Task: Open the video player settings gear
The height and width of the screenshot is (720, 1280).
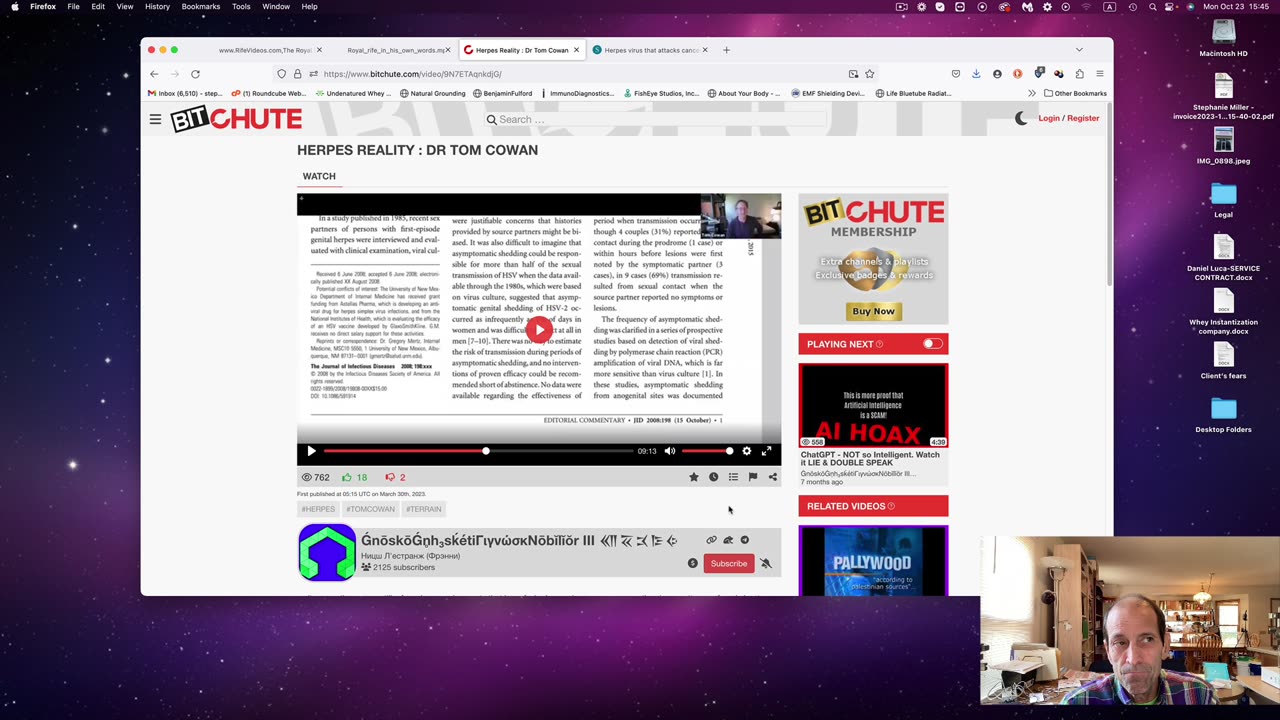Action: (x=746, y=451)
